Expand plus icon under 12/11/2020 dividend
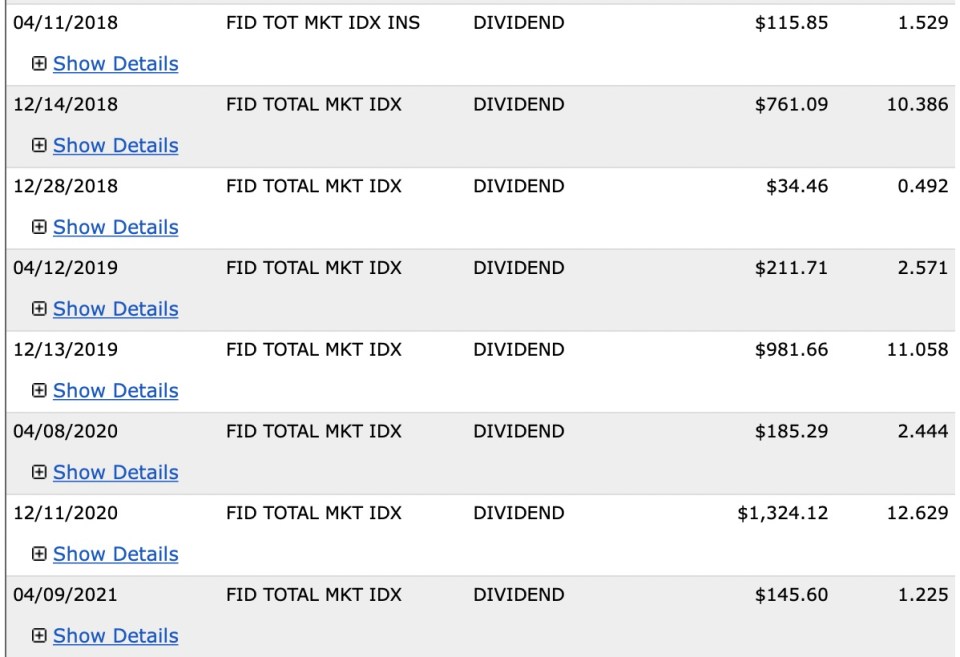Image resolution: width=960 pixels, height=657 pixels. click(x=39, y=554)
